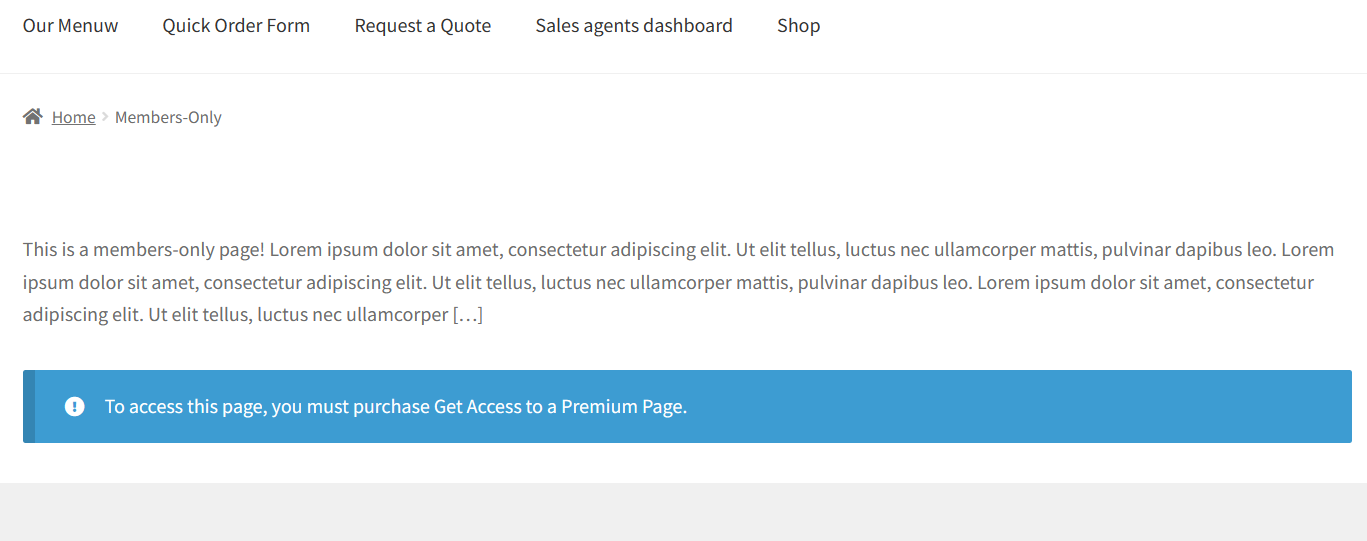Follow the Home breadcrumb link

(74, 118)
